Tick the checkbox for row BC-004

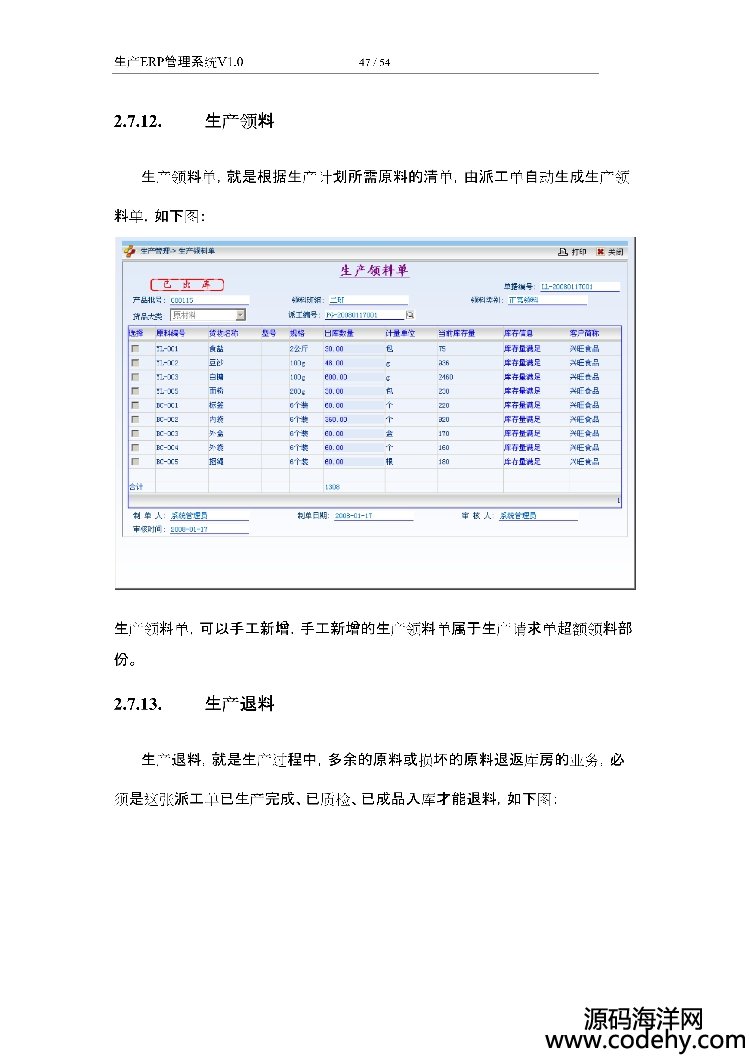pyautogui.click(x=135, y=448)
